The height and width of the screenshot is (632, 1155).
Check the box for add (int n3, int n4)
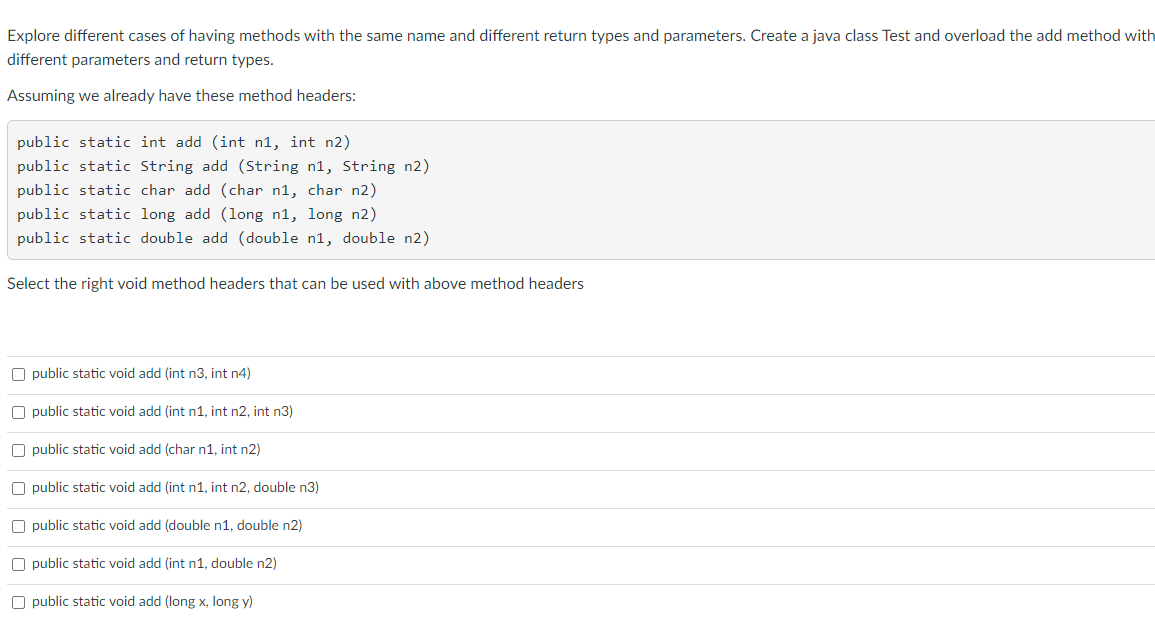pyautogui.click(x=18, y=374)
